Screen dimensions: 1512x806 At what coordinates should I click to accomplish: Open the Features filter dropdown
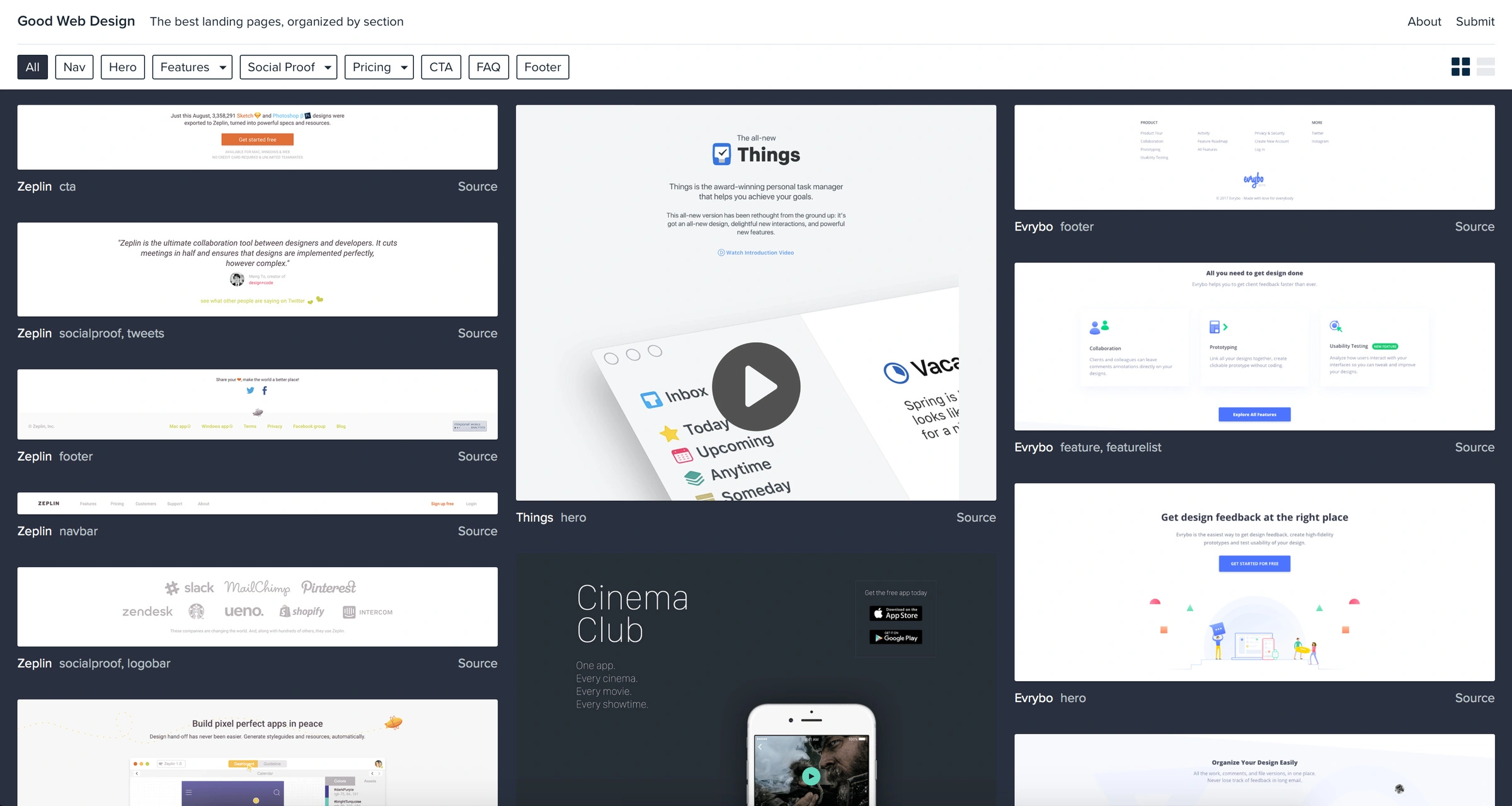(192, 67)
